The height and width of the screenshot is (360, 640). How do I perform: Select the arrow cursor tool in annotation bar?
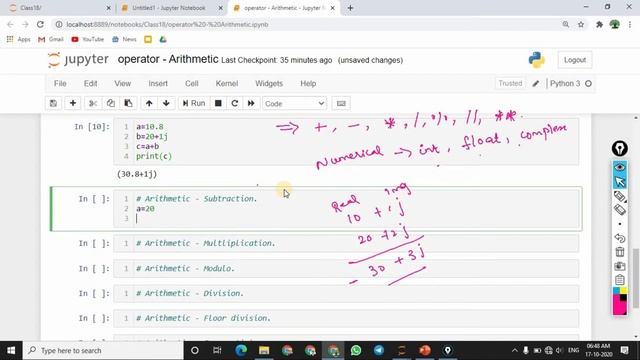(620, 182)
